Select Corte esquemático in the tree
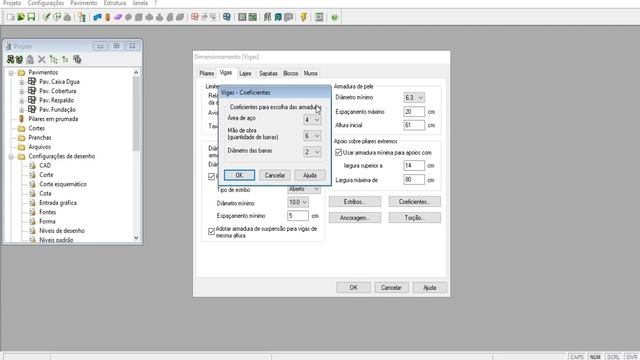Viewport: 640px width, 360px height. 63,184
